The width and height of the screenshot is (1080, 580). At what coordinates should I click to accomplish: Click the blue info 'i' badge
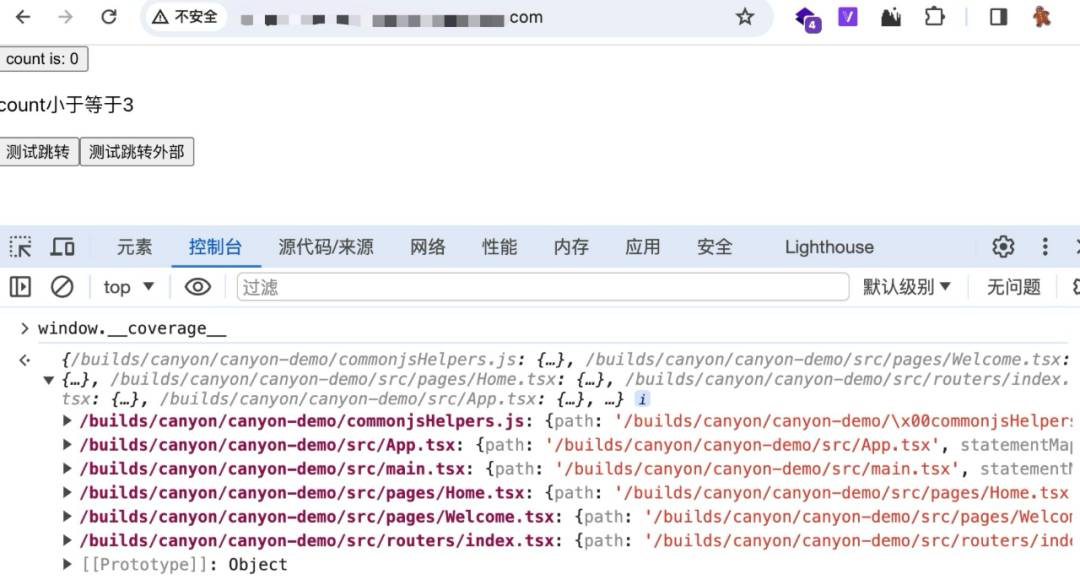point(642,399)
